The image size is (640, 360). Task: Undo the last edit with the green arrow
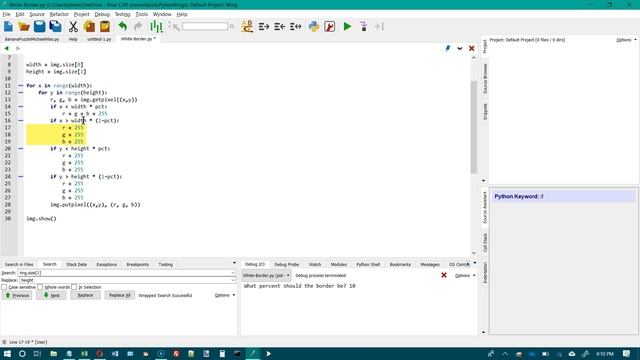pos(122,27)
